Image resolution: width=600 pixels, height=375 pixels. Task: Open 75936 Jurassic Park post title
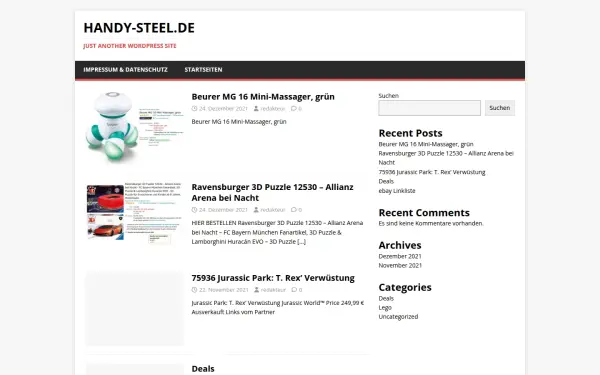[x=273, y=278]
